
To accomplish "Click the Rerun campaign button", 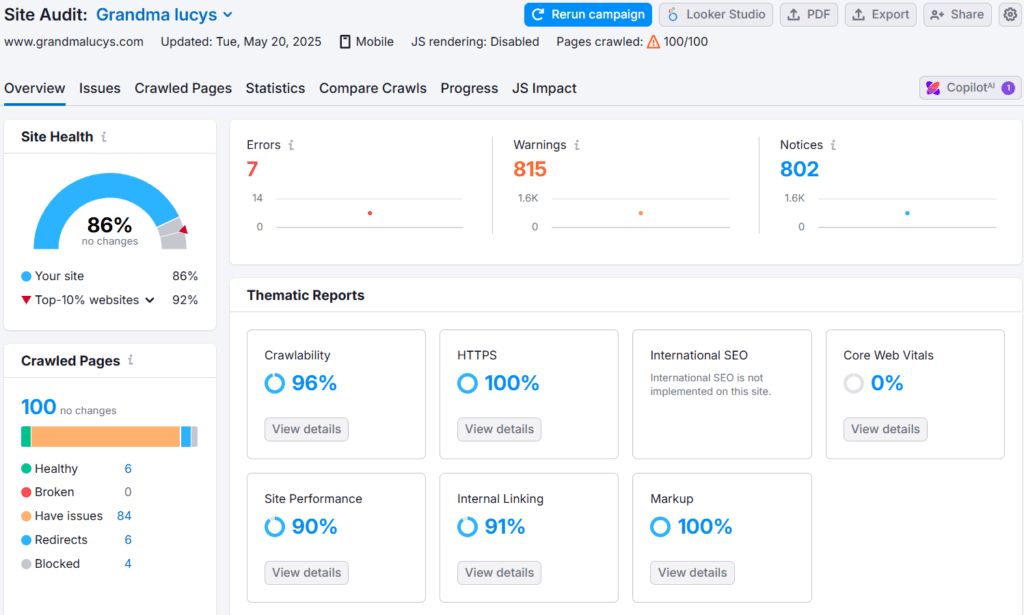I will (x=588, y=14).
